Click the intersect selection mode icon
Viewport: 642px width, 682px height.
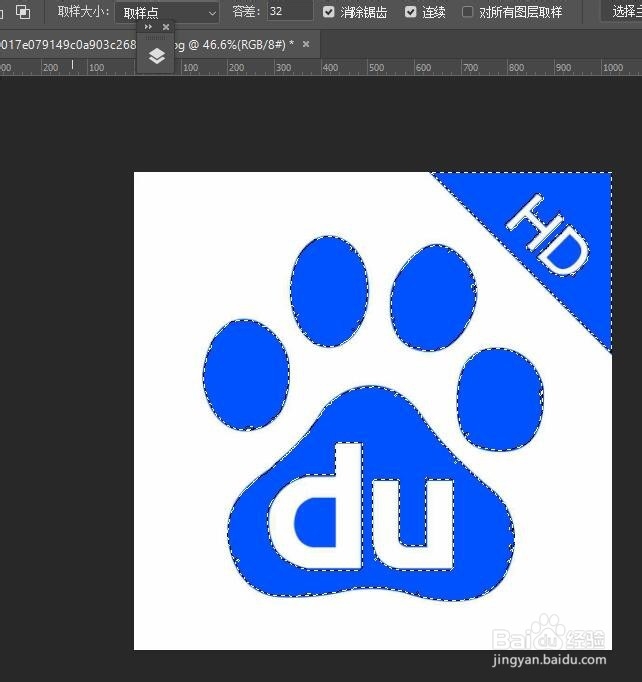23,12
